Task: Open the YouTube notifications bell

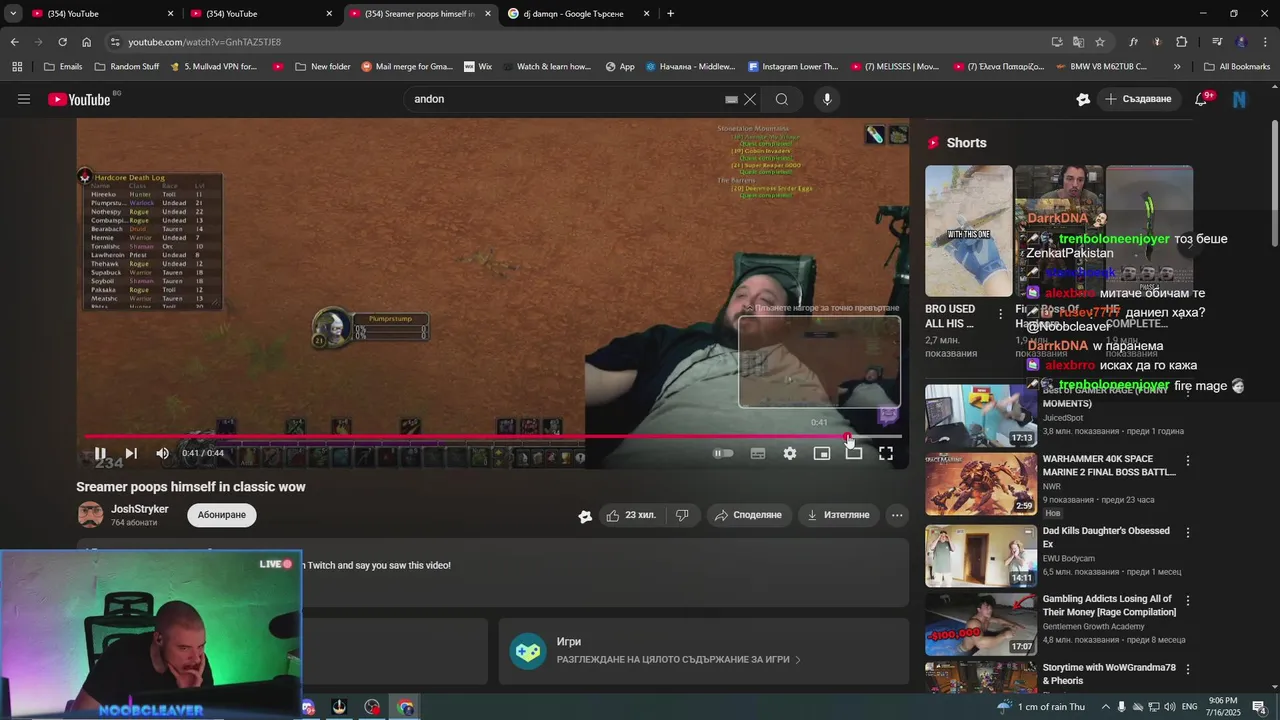Action: (x=1202, y=99)
